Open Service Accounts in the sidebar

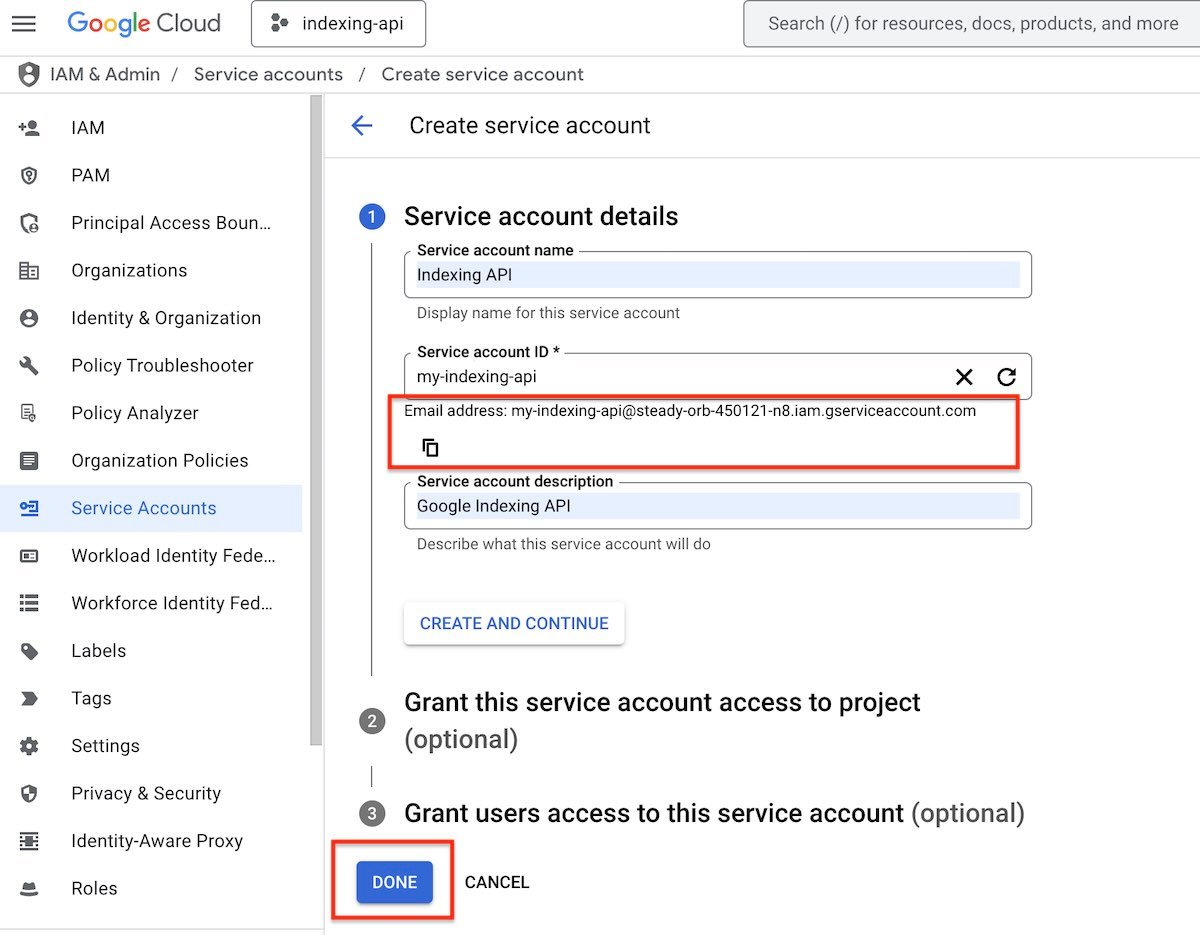click(143, 508)
